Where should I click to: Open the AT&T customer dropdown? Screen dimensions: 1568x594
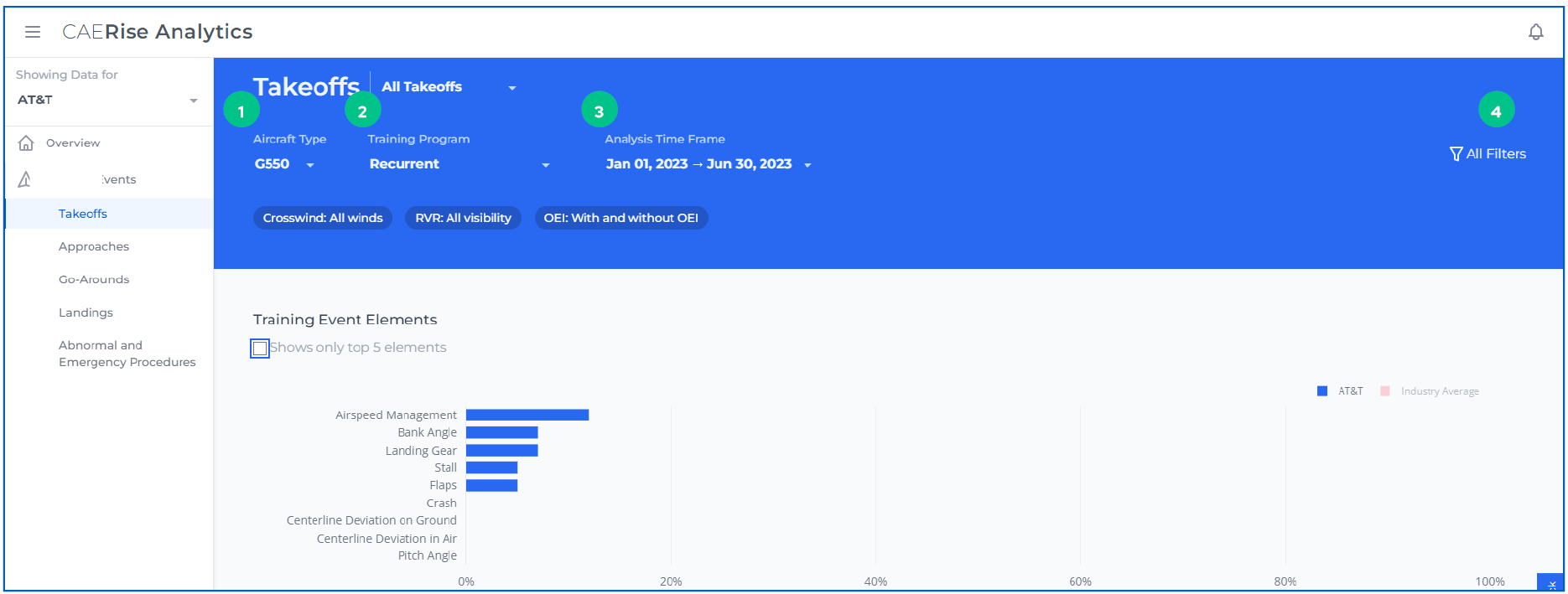(107, 100)
